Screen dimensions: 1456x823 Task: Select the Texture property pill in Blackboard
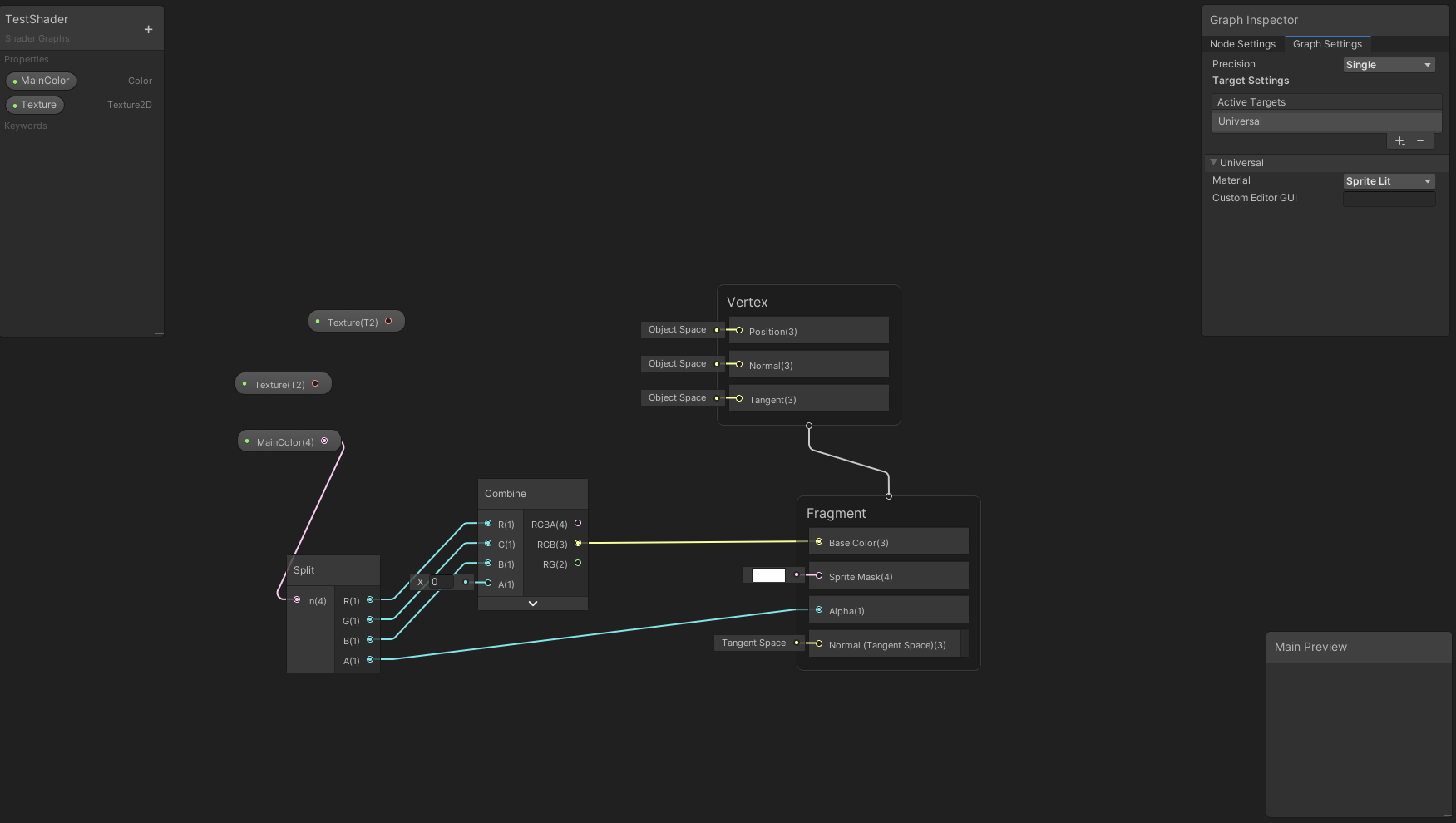pos(35,105)
